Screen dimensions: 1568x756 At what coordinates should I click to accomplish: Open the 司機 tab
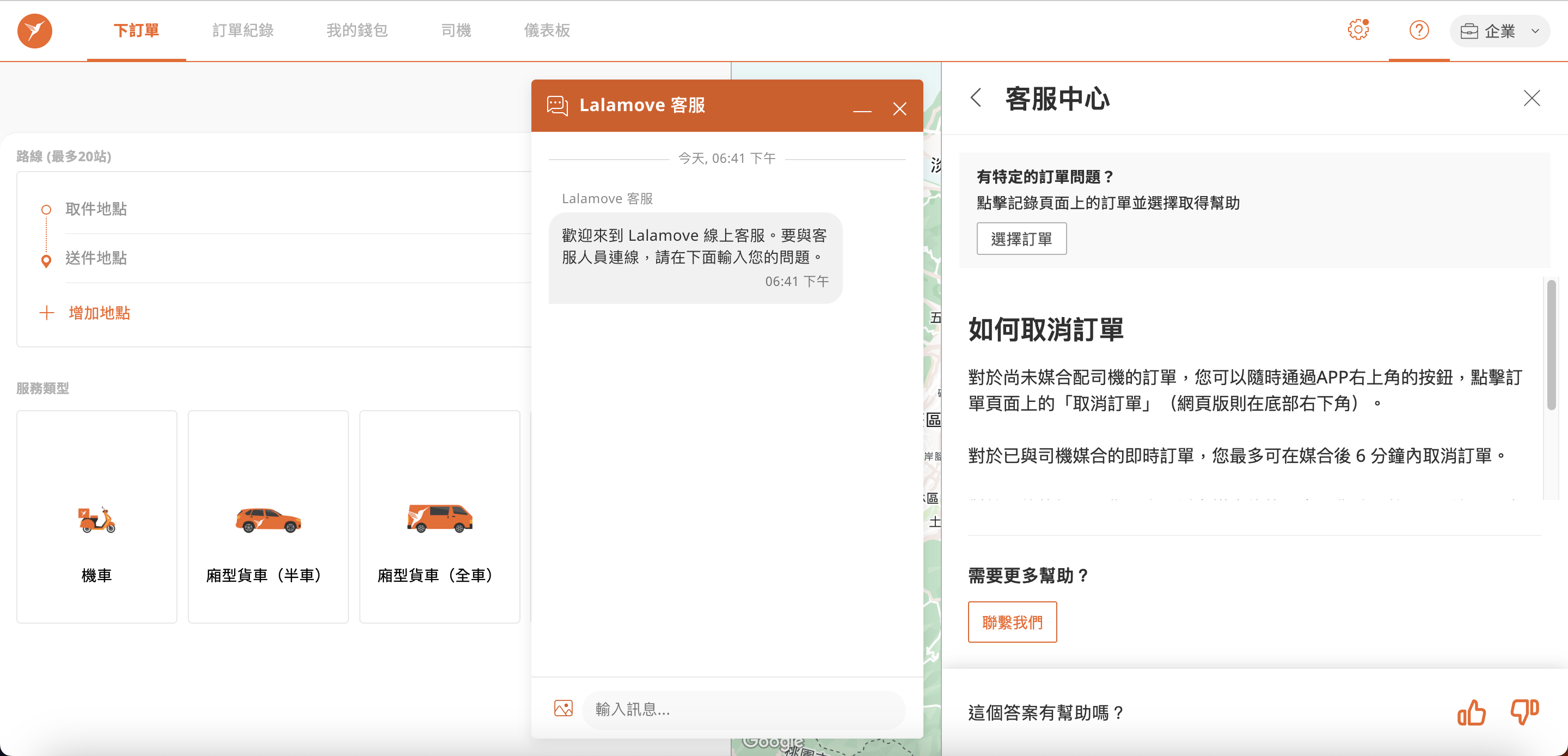[456, 31]
